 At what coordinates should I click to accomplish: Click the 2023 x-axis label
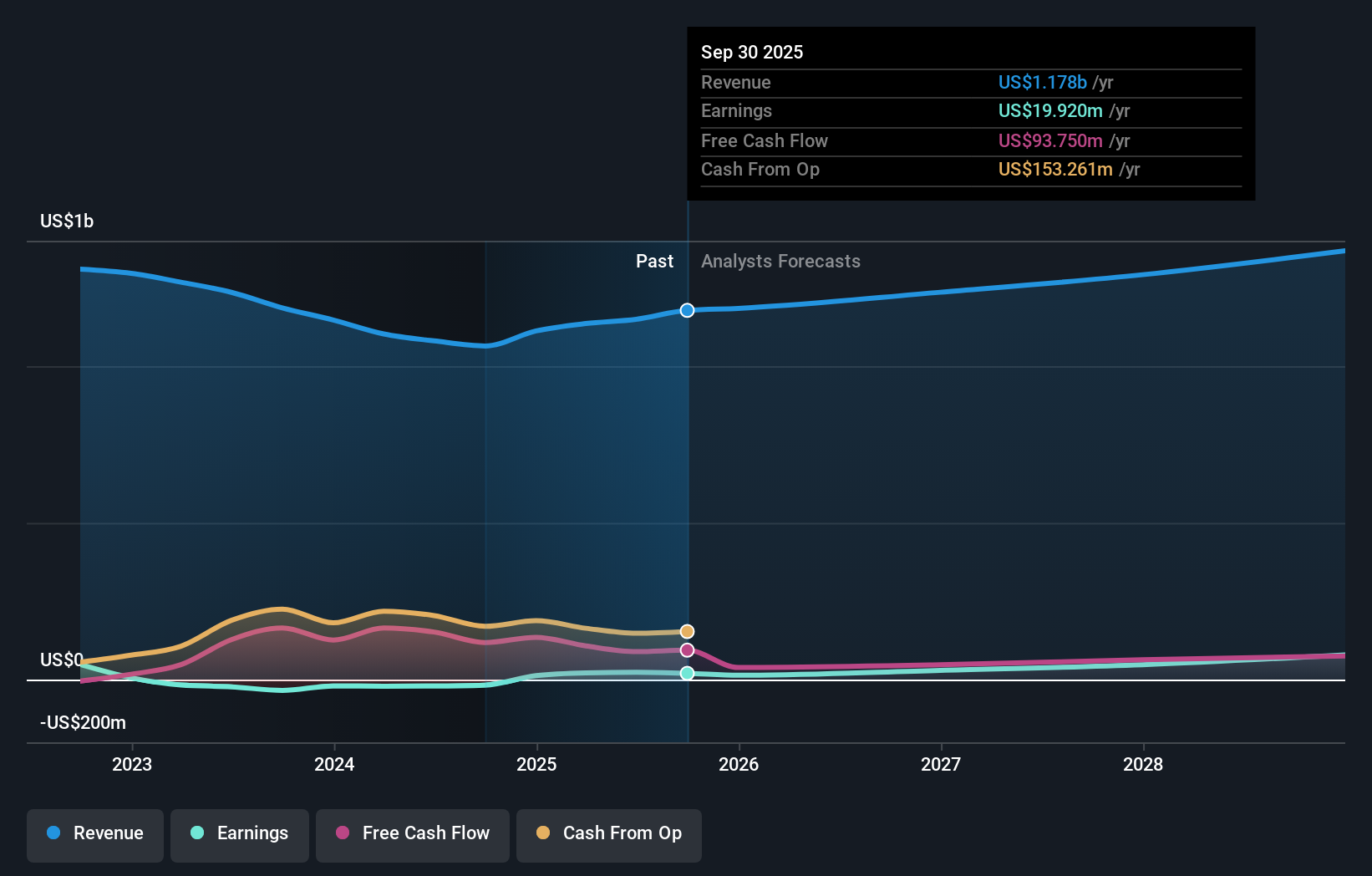(132, 764)
